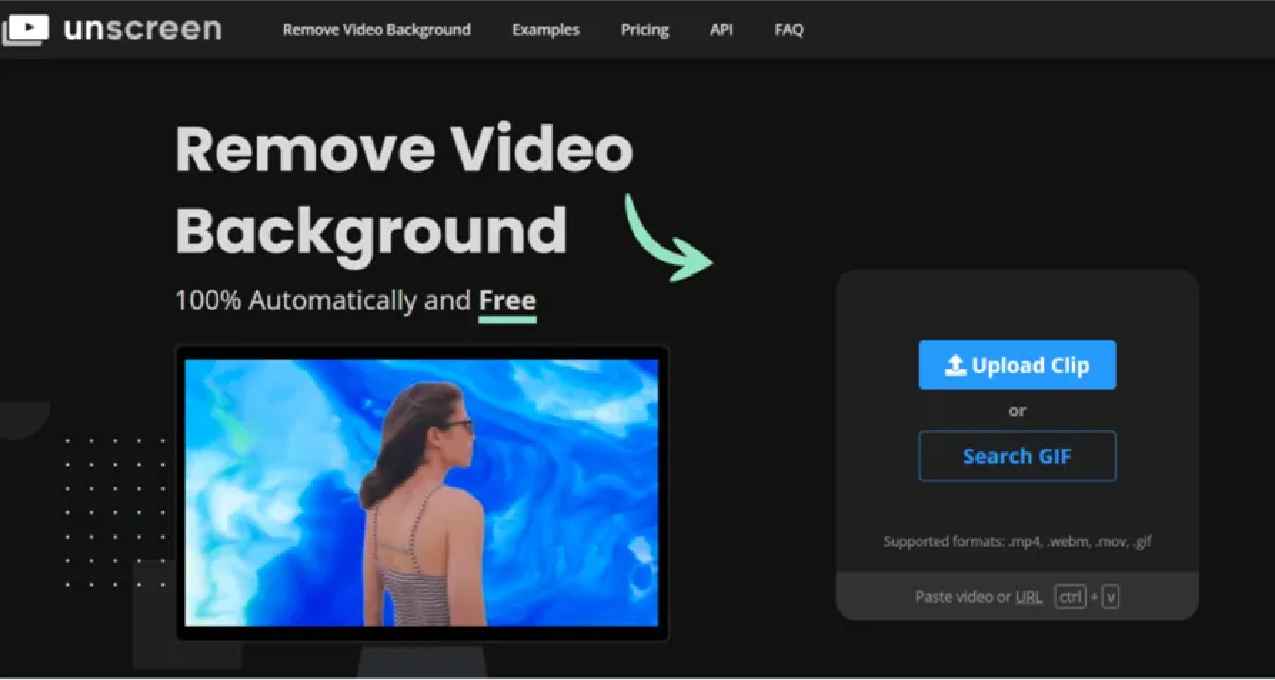
Task: Click the ctrl key badge
Action: [1070, 597]
